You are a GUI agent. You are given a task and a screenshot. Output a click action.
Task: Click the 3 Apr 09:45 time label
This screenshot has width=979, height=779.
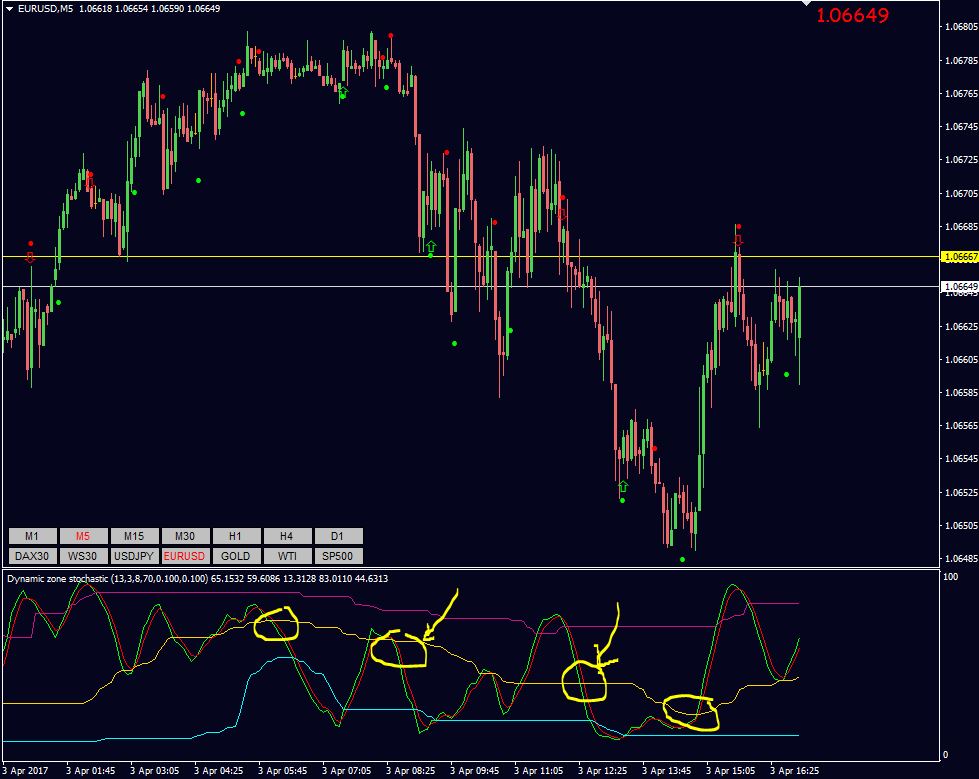point(475,771)
